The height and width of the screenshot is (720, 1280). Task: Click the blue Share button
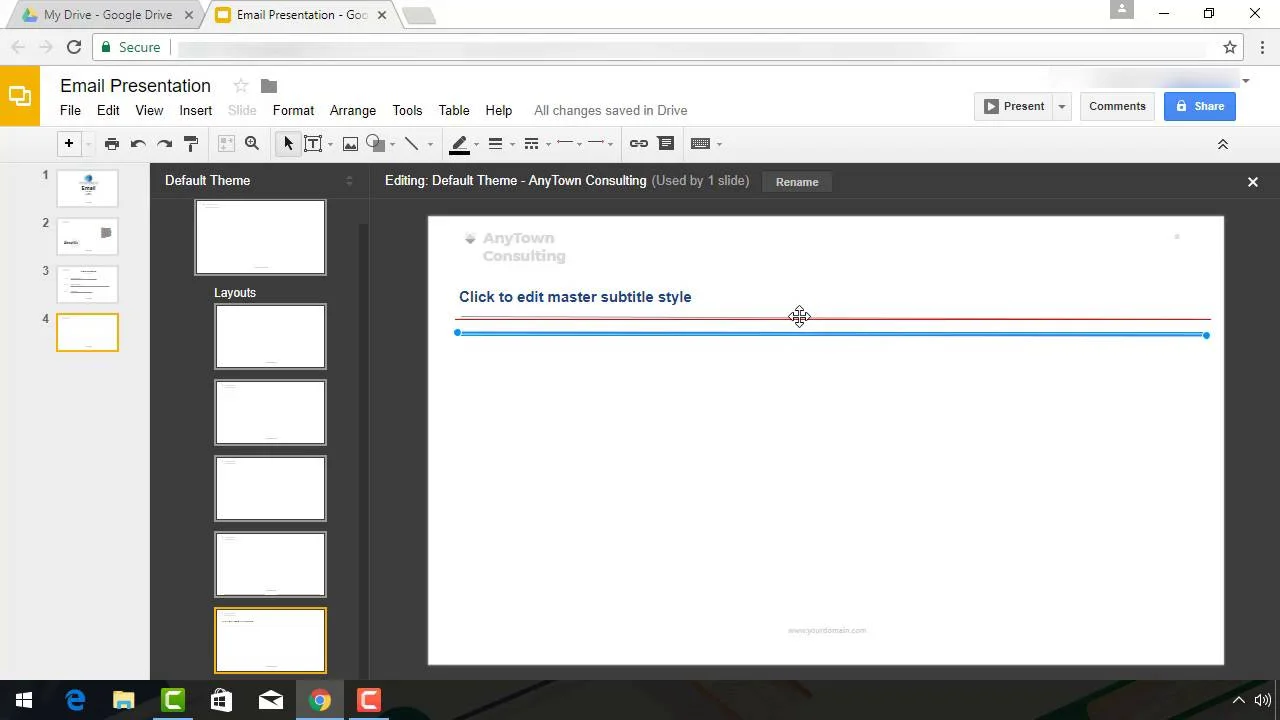click(1199, 106)
